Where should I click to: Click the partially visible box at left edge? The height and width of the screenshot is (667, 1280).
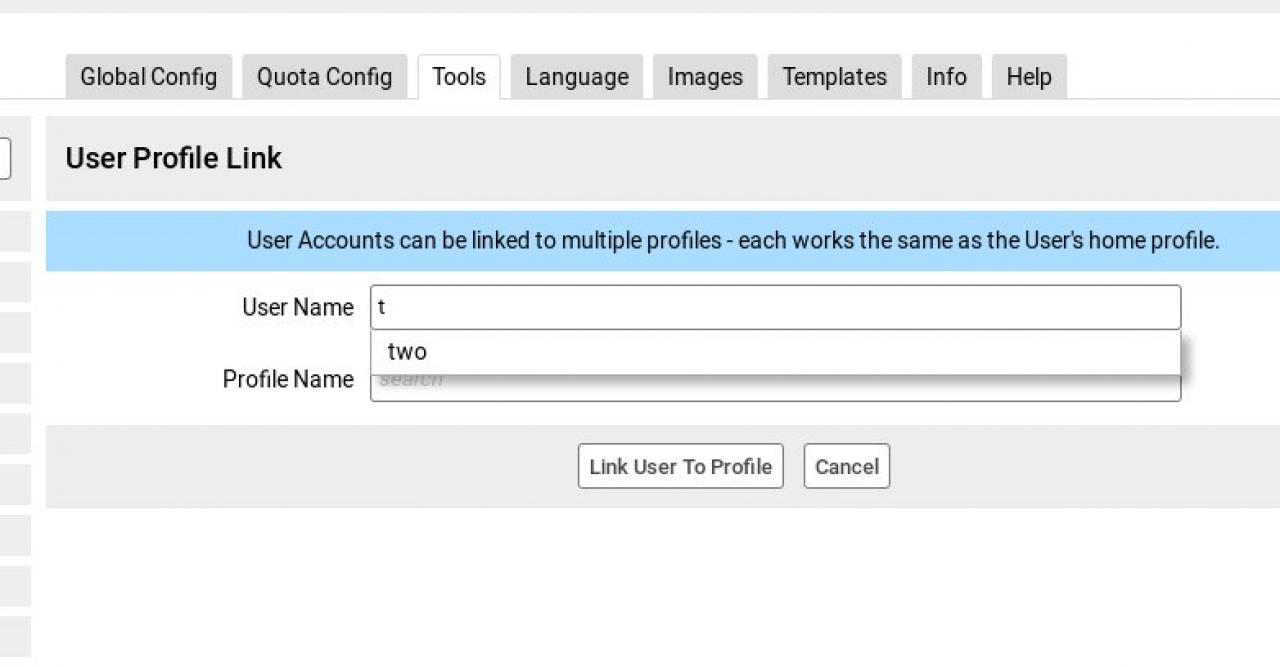(x=5, y=158)
